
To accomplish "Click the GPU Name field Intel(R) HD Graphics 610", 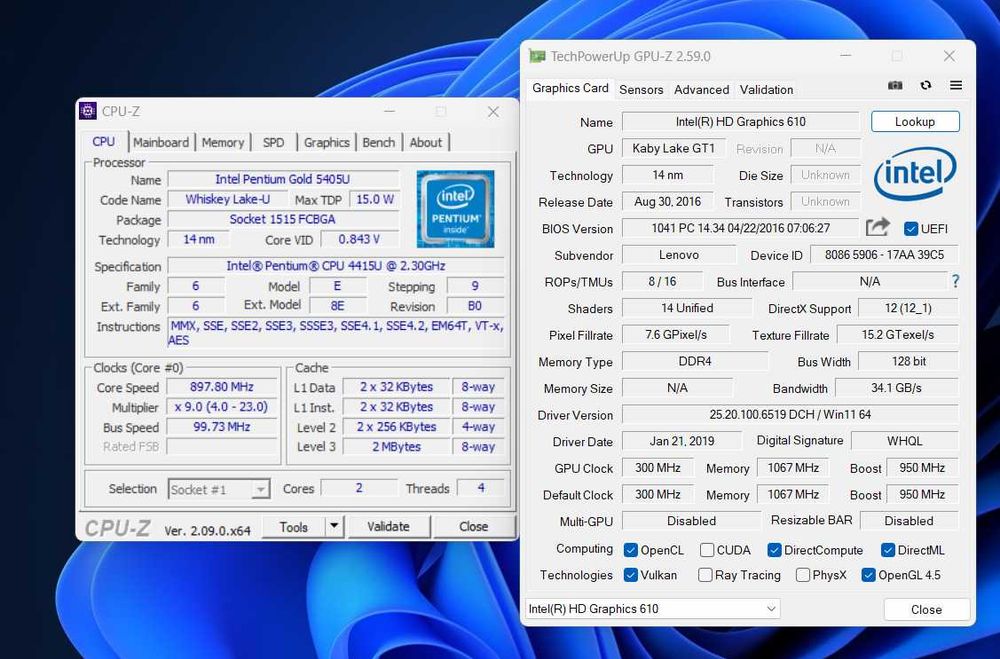I will [740, 121].
